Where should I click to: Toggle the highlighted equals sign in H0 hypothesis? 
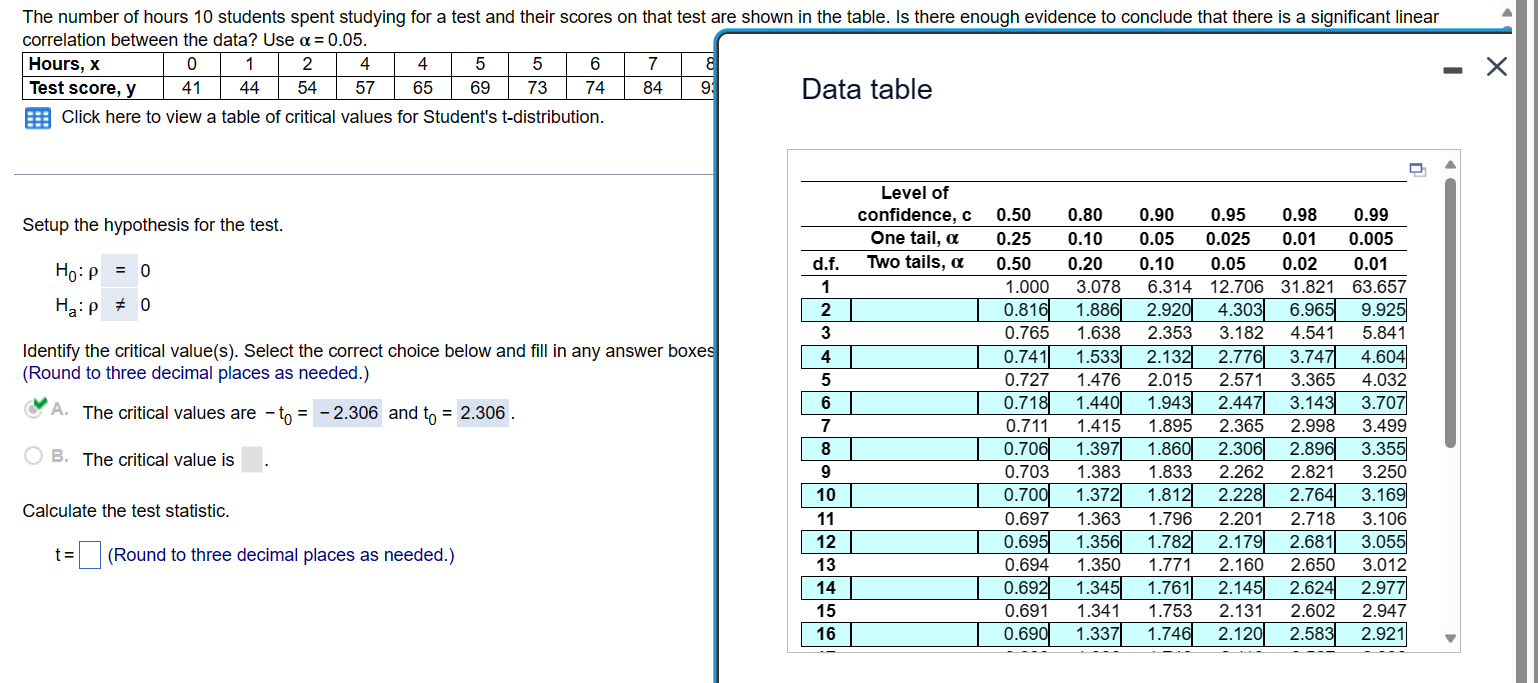(x=120, y=270)
